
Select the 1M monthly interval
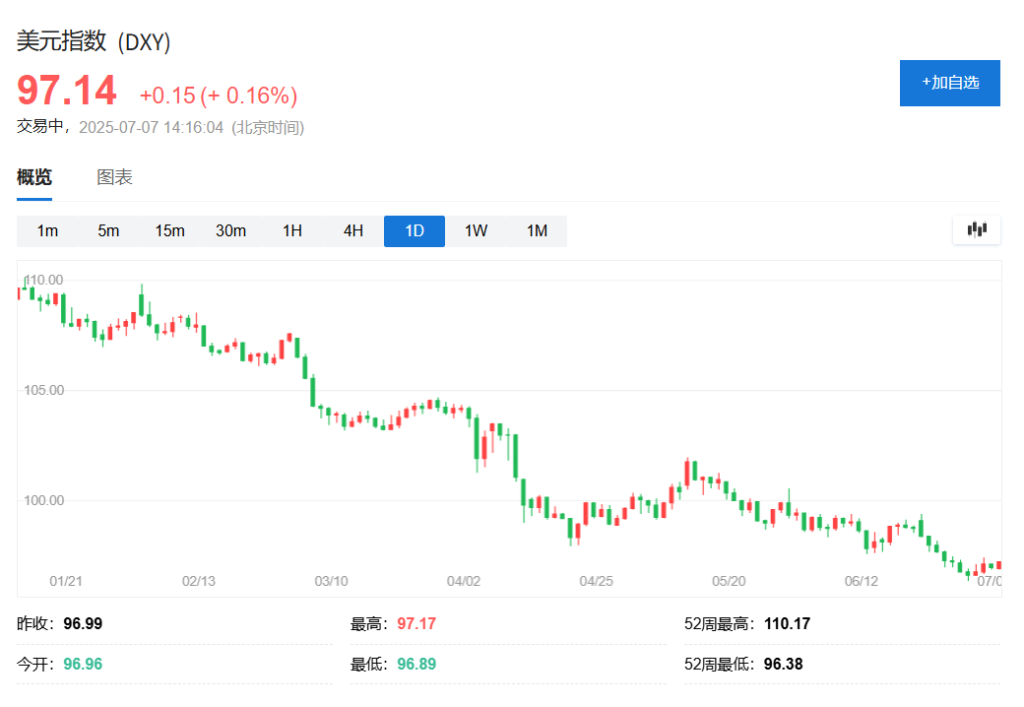pyautogui.click(x=537, y=230)
